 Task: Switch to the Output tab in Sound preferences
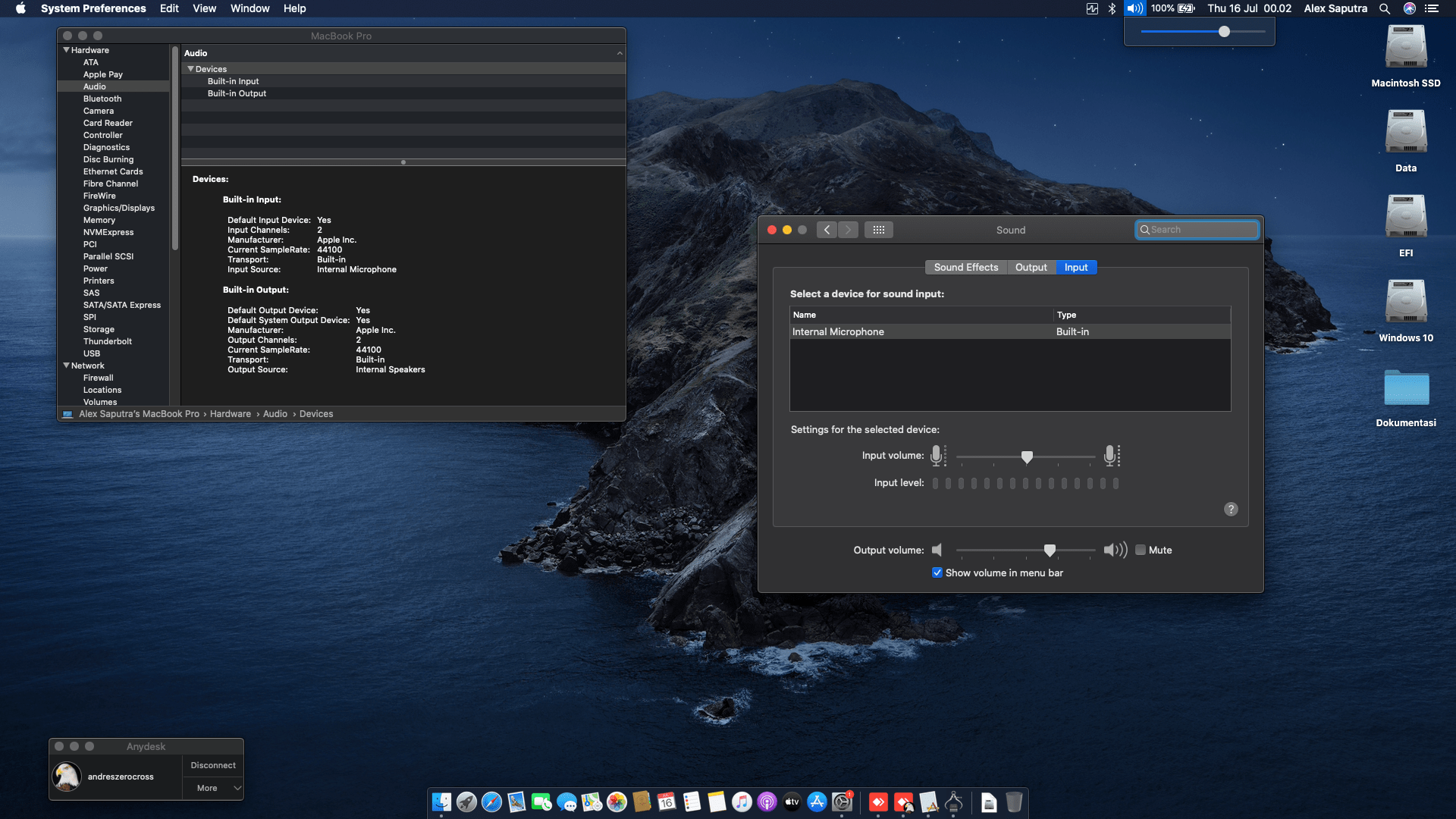[1031, 267]
